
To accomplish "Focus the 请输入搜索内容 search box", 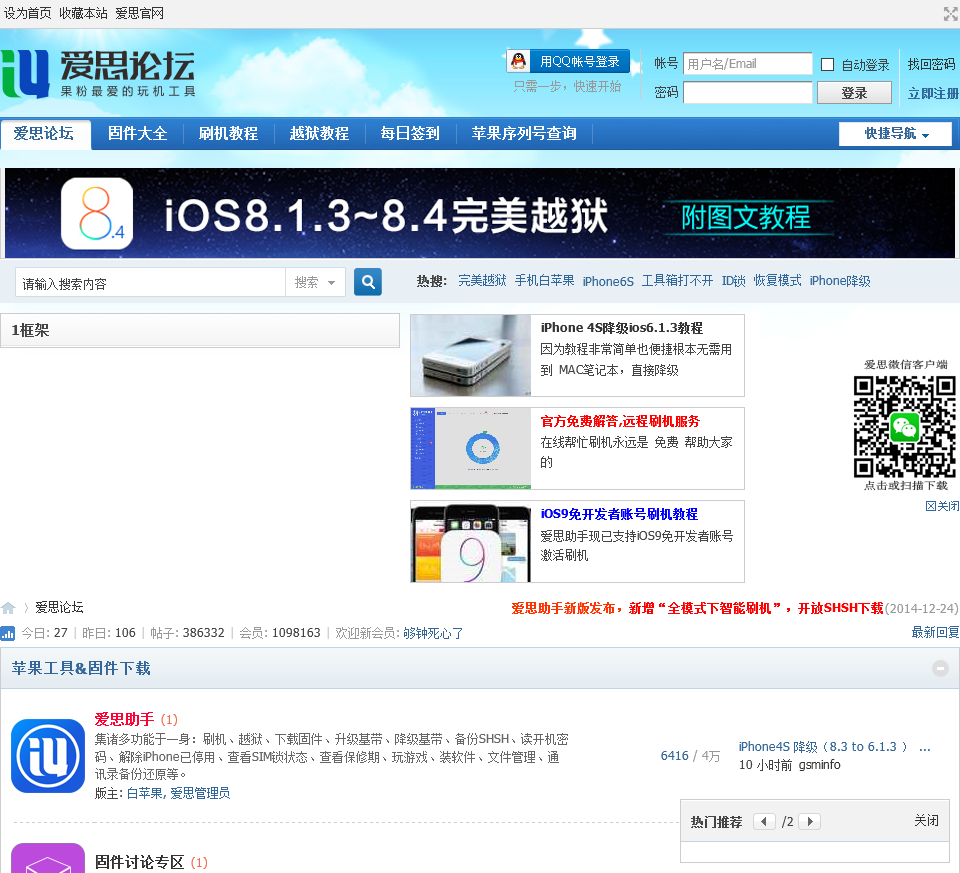I will (x=151, y=283).
